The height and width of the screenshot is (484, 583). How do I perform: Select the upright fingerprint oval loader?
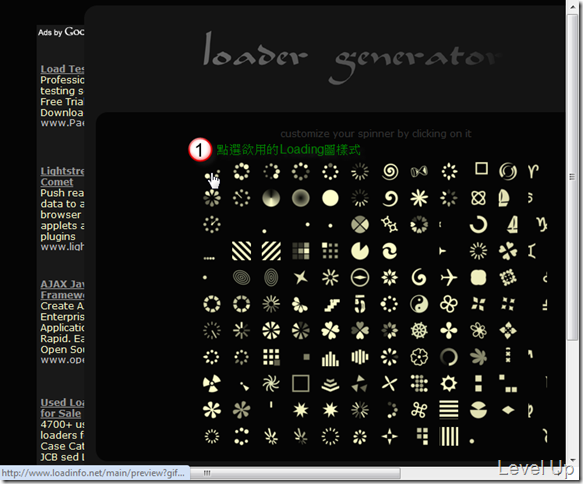click(x=271, y=277)
